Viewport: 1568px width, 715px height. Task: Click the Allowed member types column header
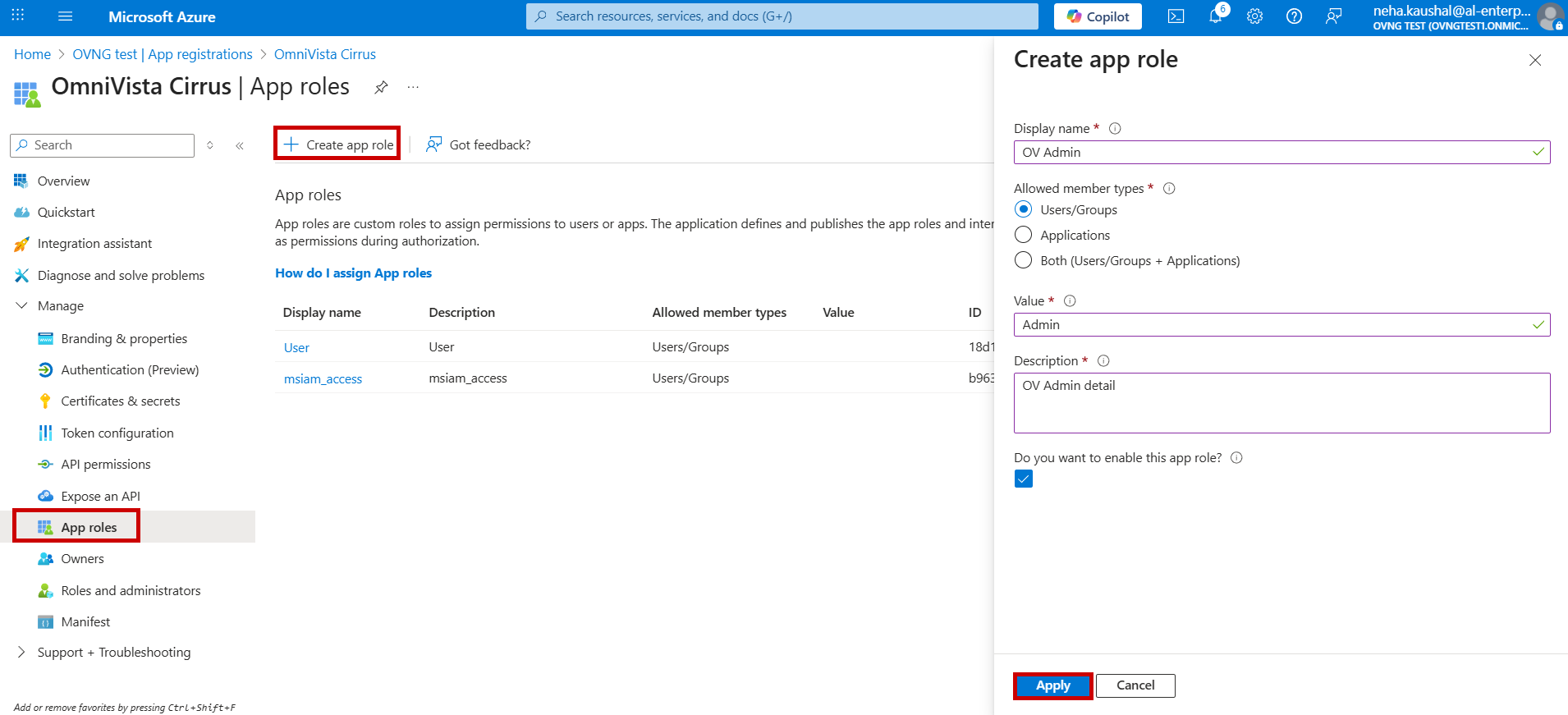(x=719, y=313)
